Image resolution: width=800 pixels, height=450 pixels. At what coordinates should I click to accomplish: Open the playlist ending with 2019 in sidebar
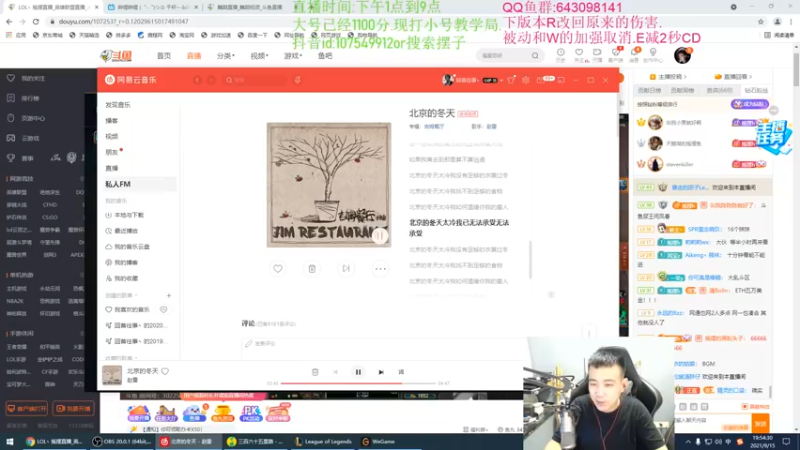click(x=138, y=341)
